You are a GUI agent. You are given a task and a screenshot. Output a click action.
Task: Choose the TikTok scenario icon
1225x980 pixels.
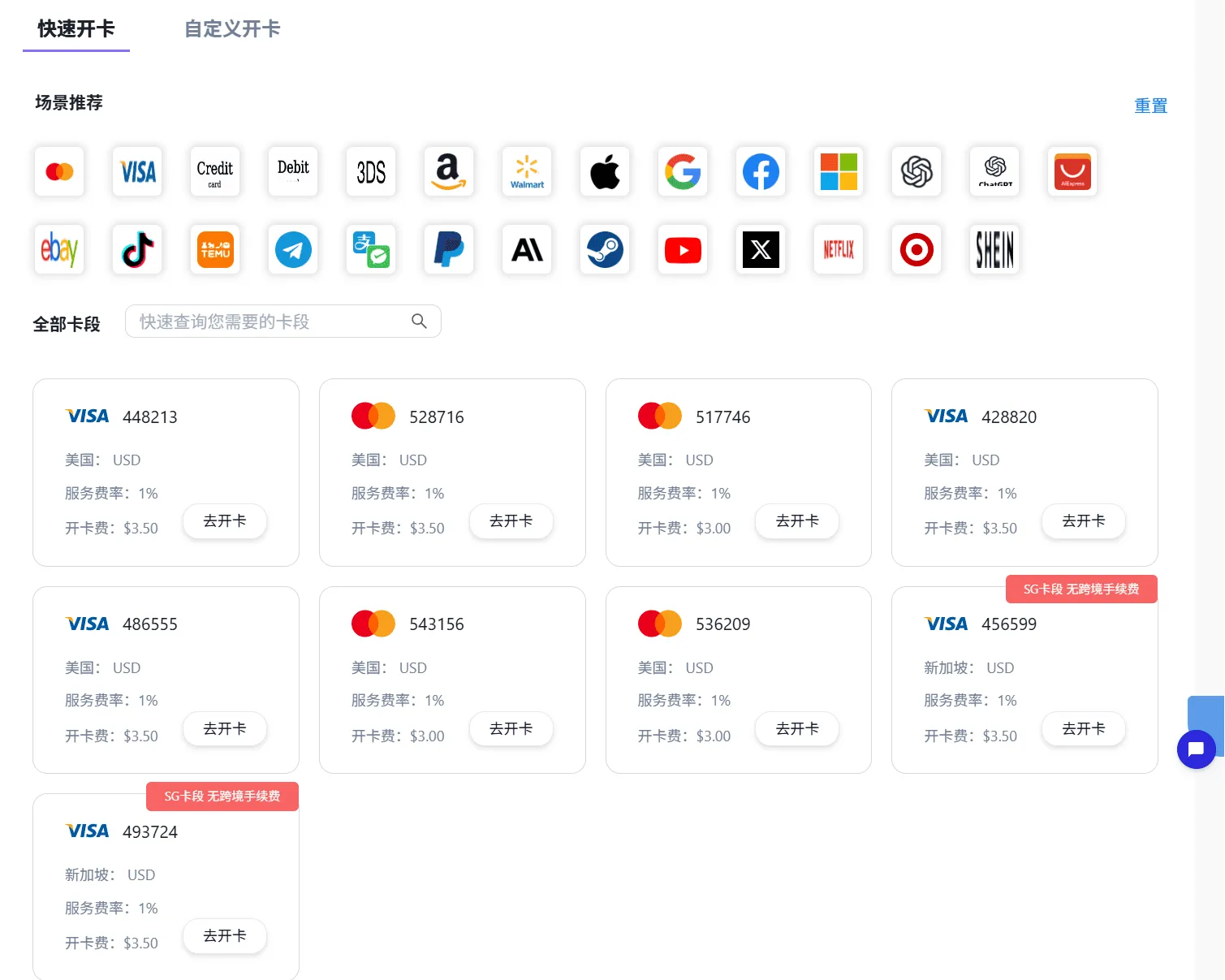pyautogui.click(x=137, y=249)
